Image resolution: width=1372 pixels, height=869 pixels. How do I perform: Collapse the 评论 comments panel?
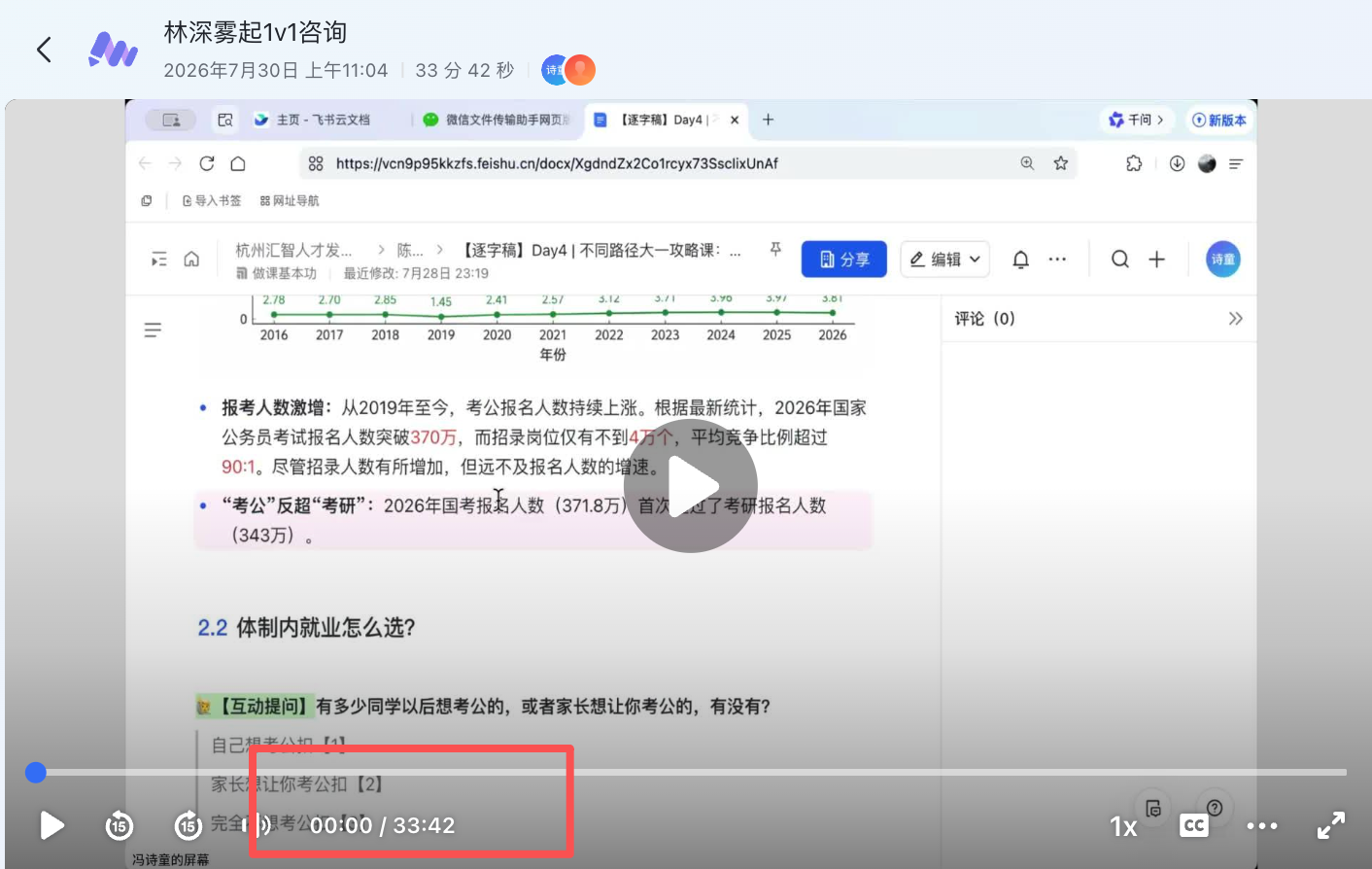(x=1235, y=319)
